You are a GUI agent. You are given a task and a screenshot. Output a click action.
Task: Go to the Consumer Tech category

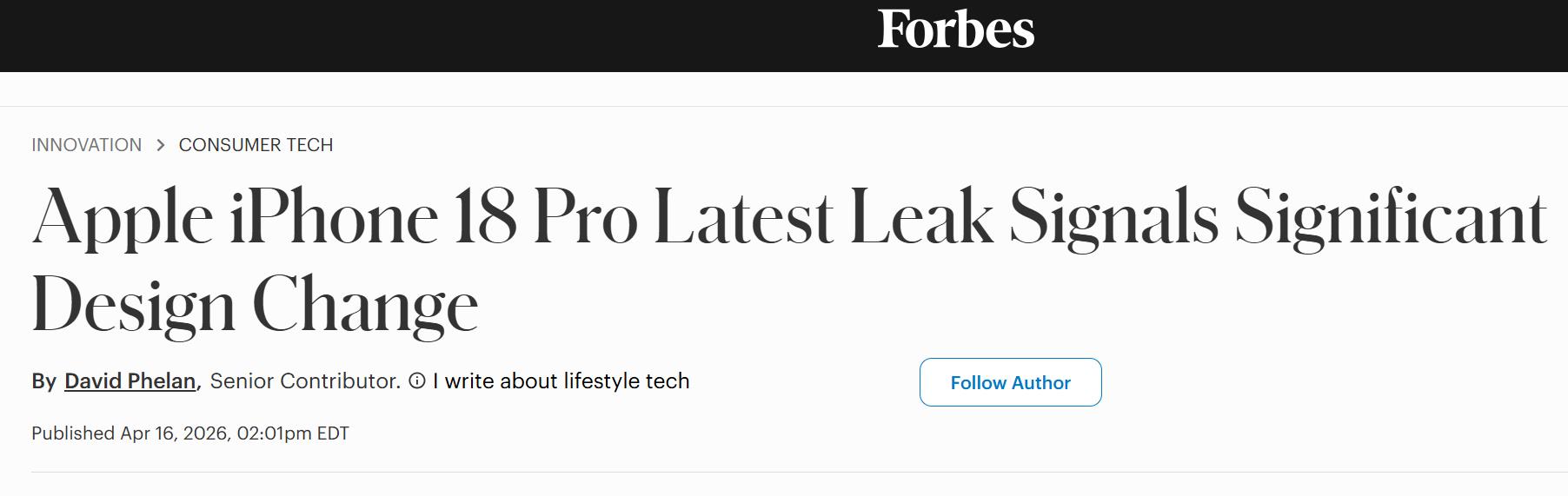tap(256, 145)
